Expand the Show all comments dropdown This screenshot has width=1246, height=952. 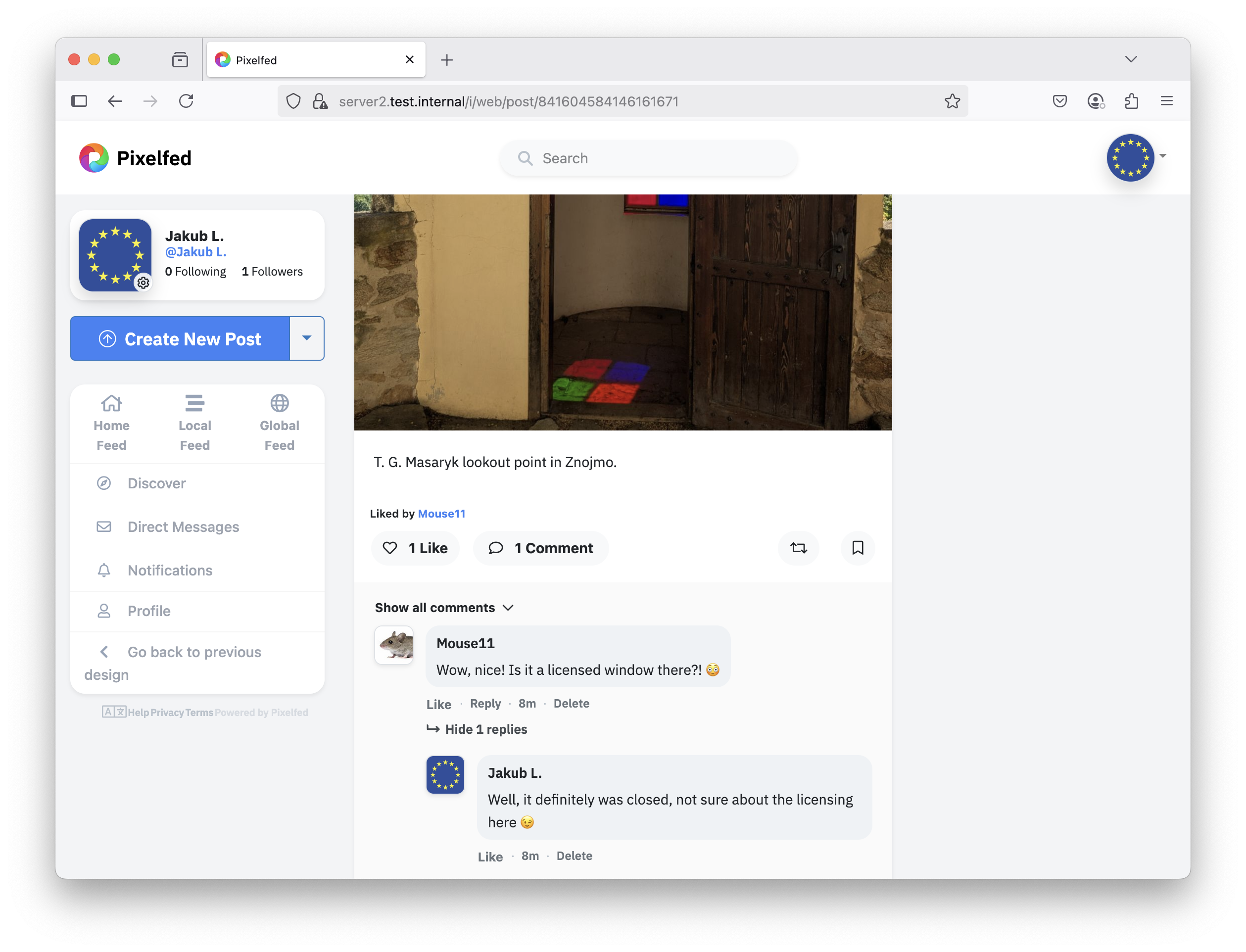444,608
